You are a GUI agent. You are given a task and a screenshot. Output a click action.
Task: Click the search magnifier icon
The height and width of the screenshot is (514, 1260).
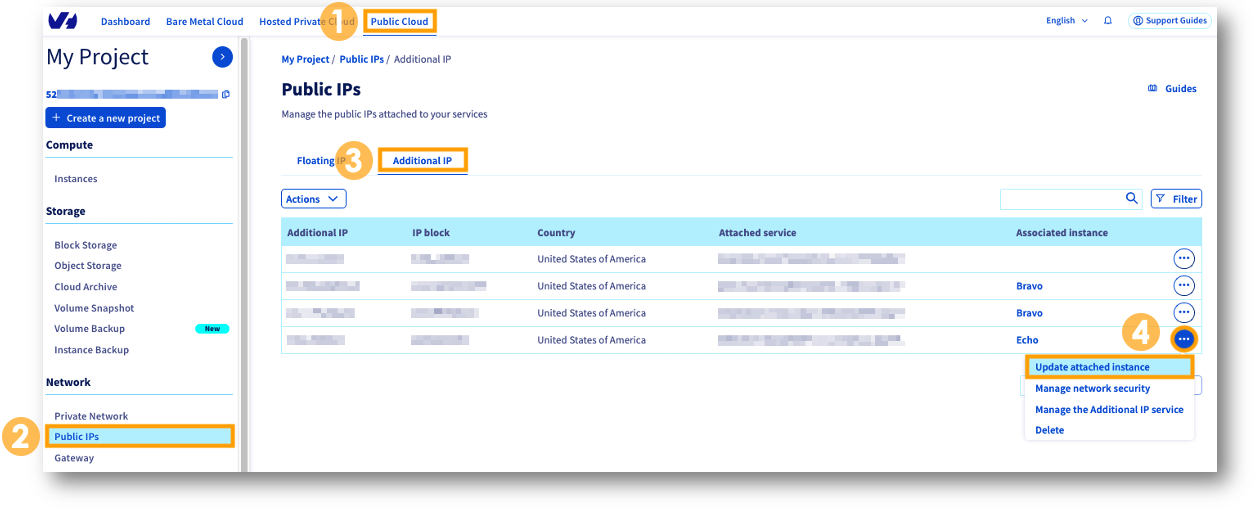pyautogui.click(x=1132, y=198)
